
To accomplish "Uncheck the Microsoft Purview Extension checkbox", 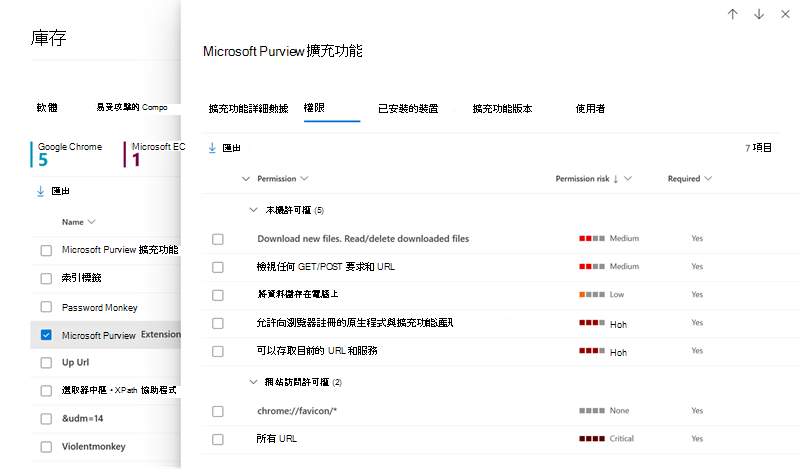I will pos(46,335).
